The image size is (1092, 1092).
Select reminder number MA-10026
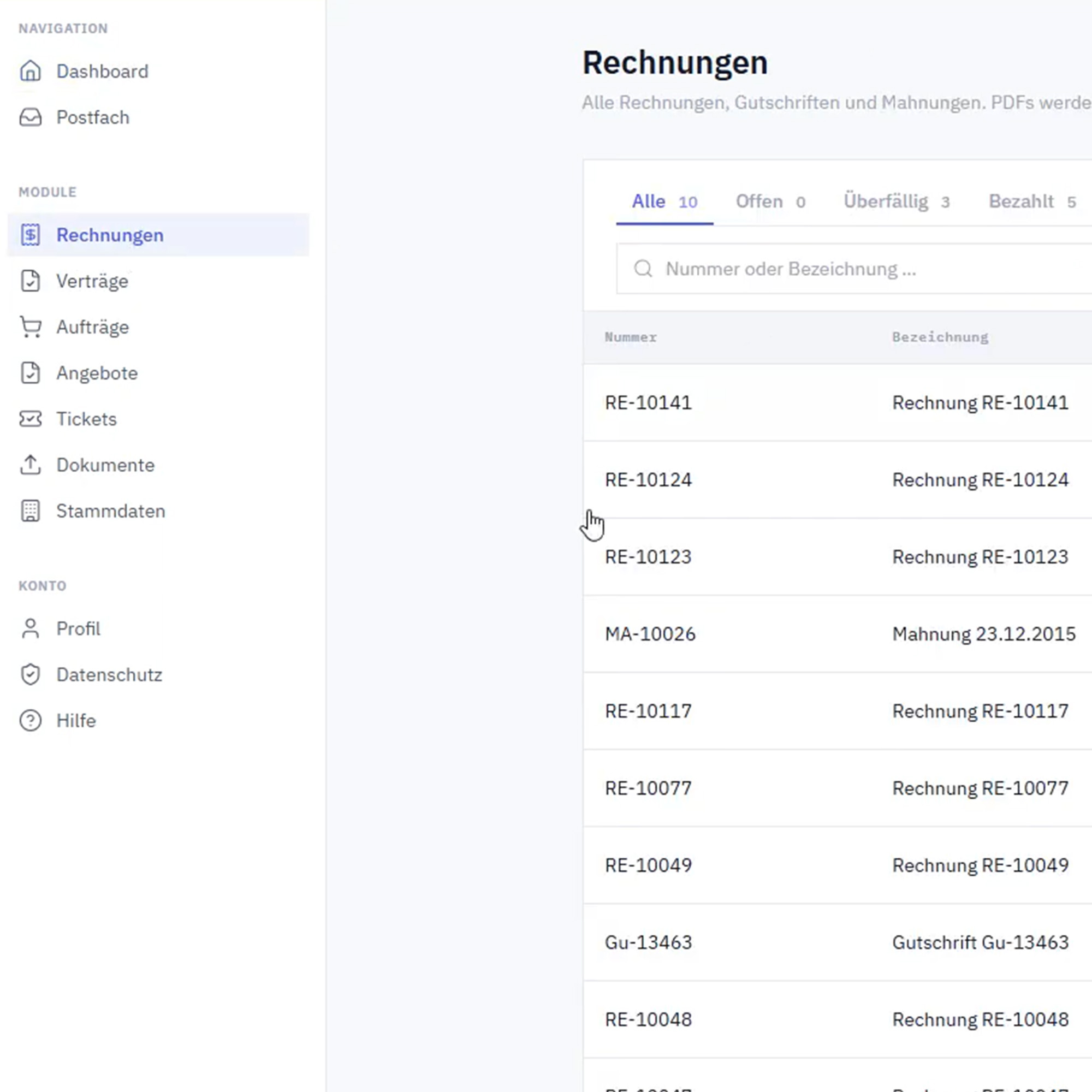click(650, 634)
